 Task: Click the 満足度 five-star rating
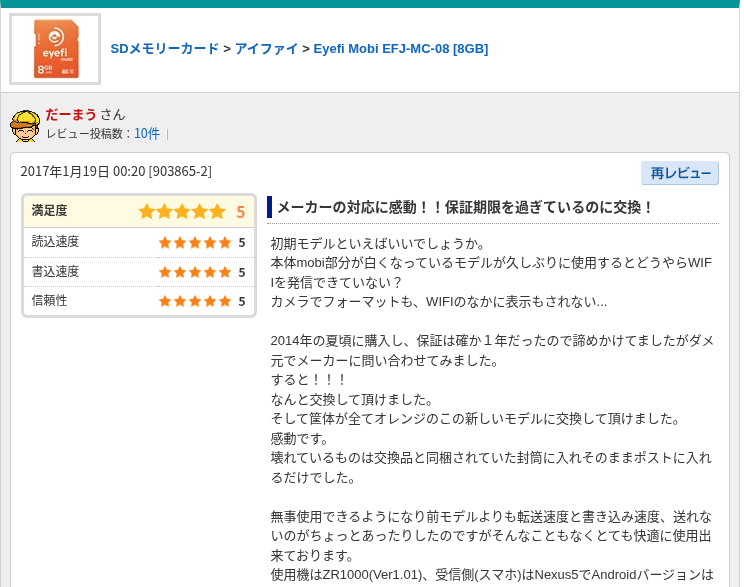pos(182,211)
